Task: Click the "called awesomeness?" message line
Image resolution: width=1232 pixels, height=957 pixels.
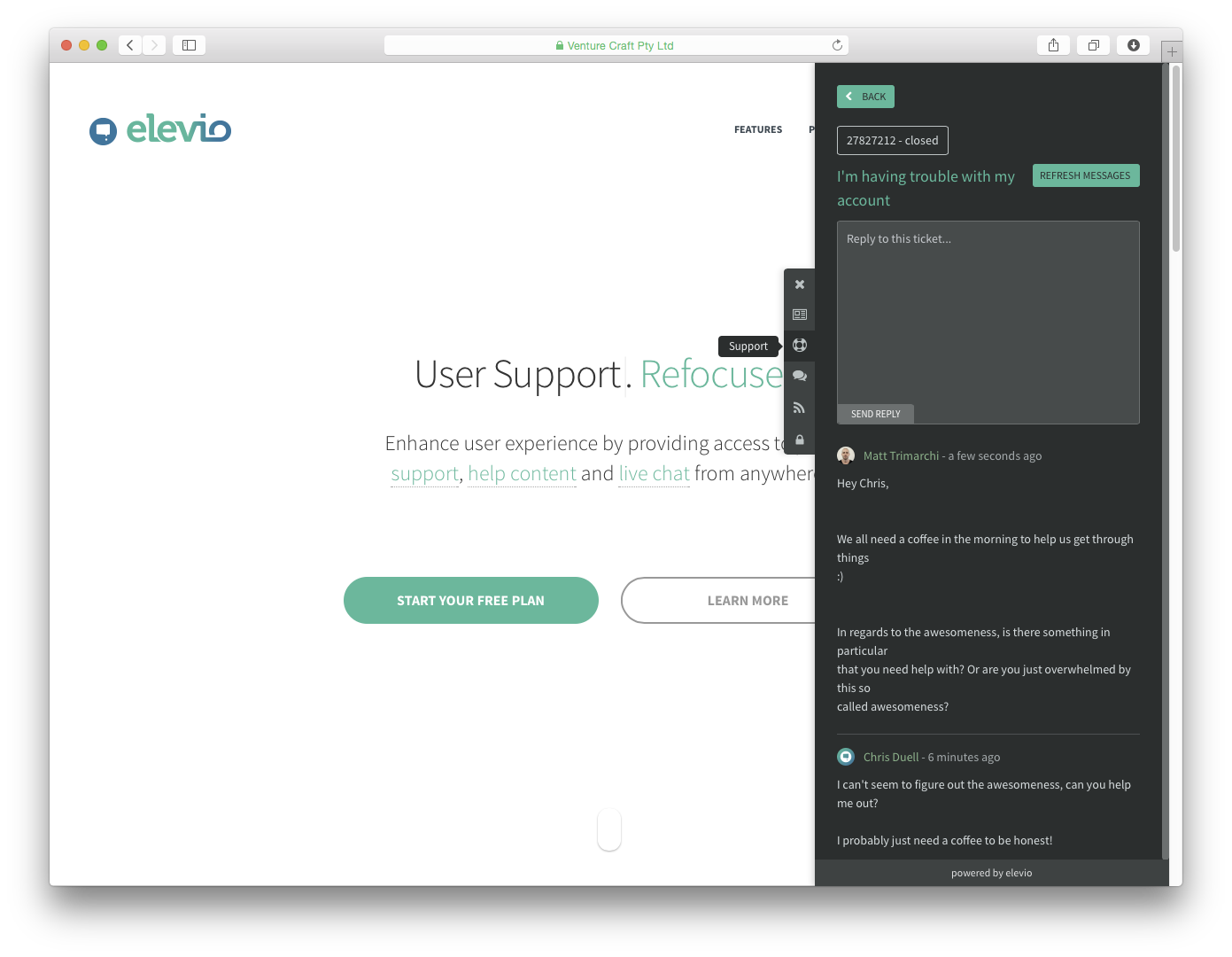Action: tap(893, 707)
